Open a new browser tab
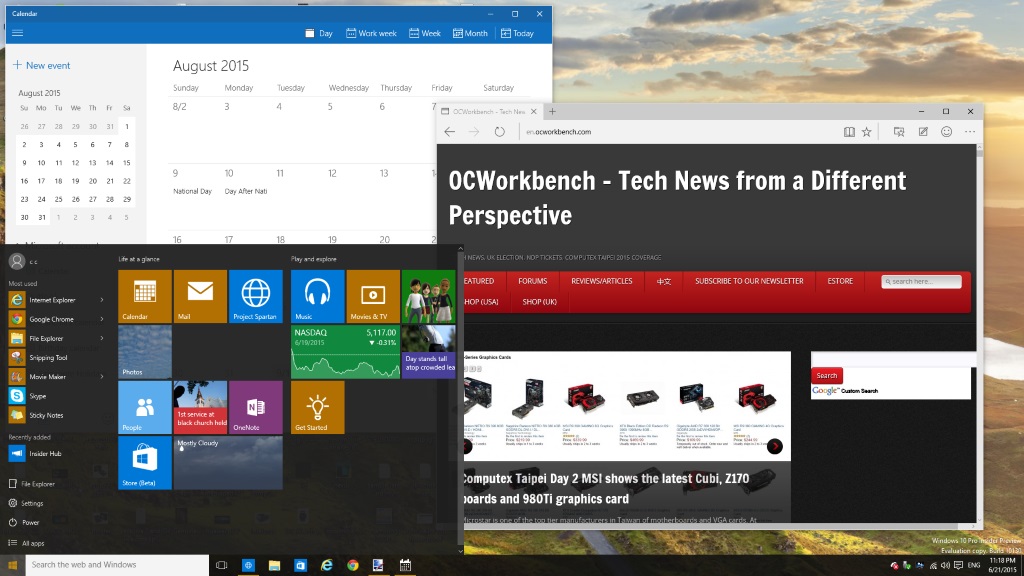 click(552, 112)
